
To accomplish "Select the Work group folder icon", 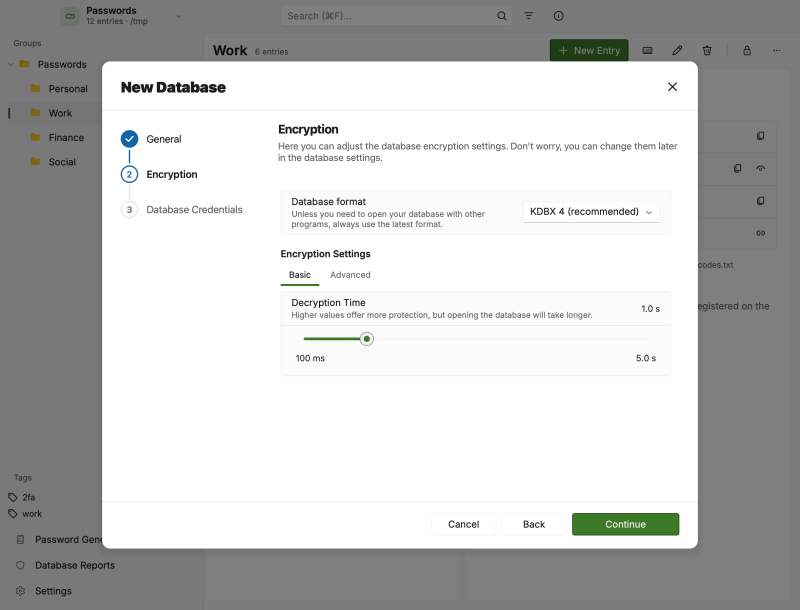I will point(35,113).
